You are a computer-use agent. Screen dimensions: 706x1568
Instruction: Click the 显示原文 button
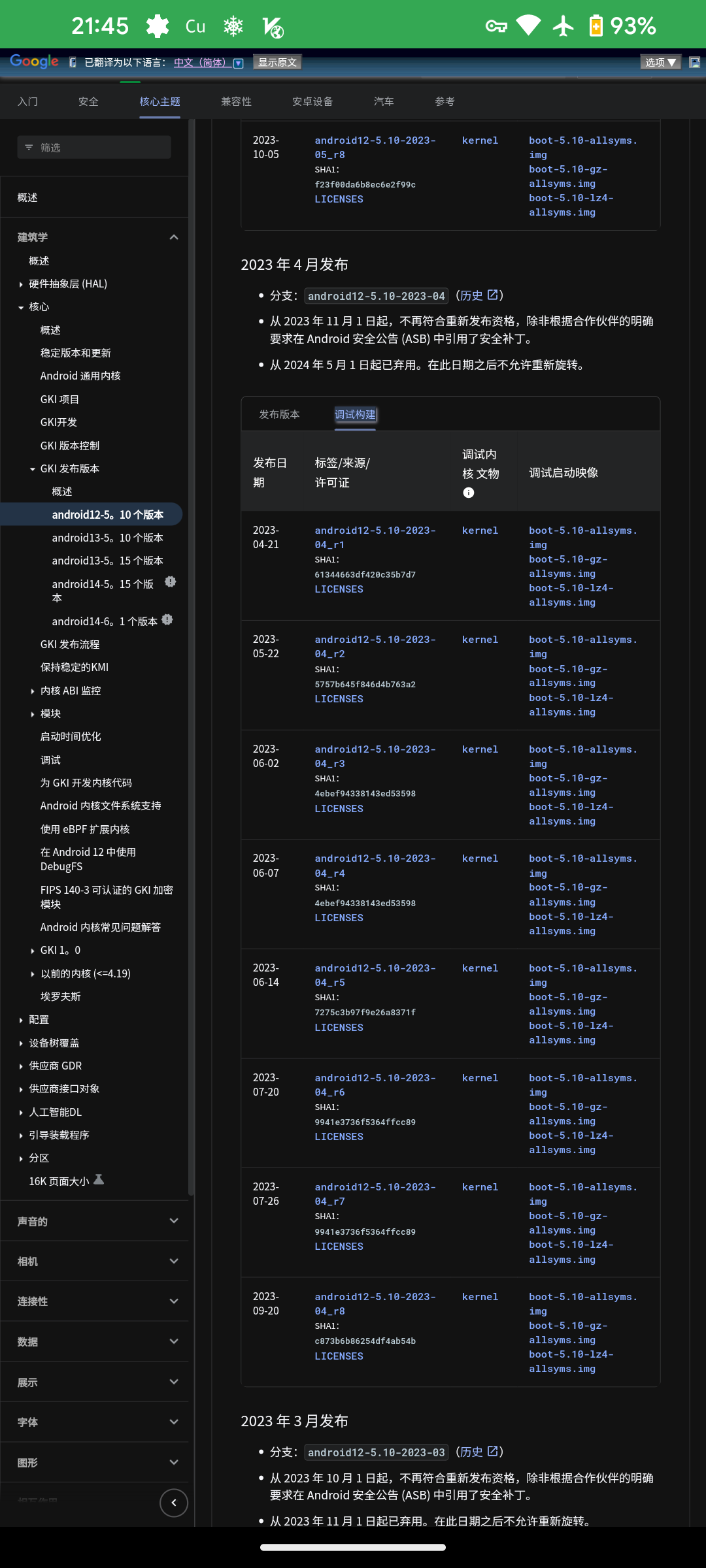pos(277,62)
